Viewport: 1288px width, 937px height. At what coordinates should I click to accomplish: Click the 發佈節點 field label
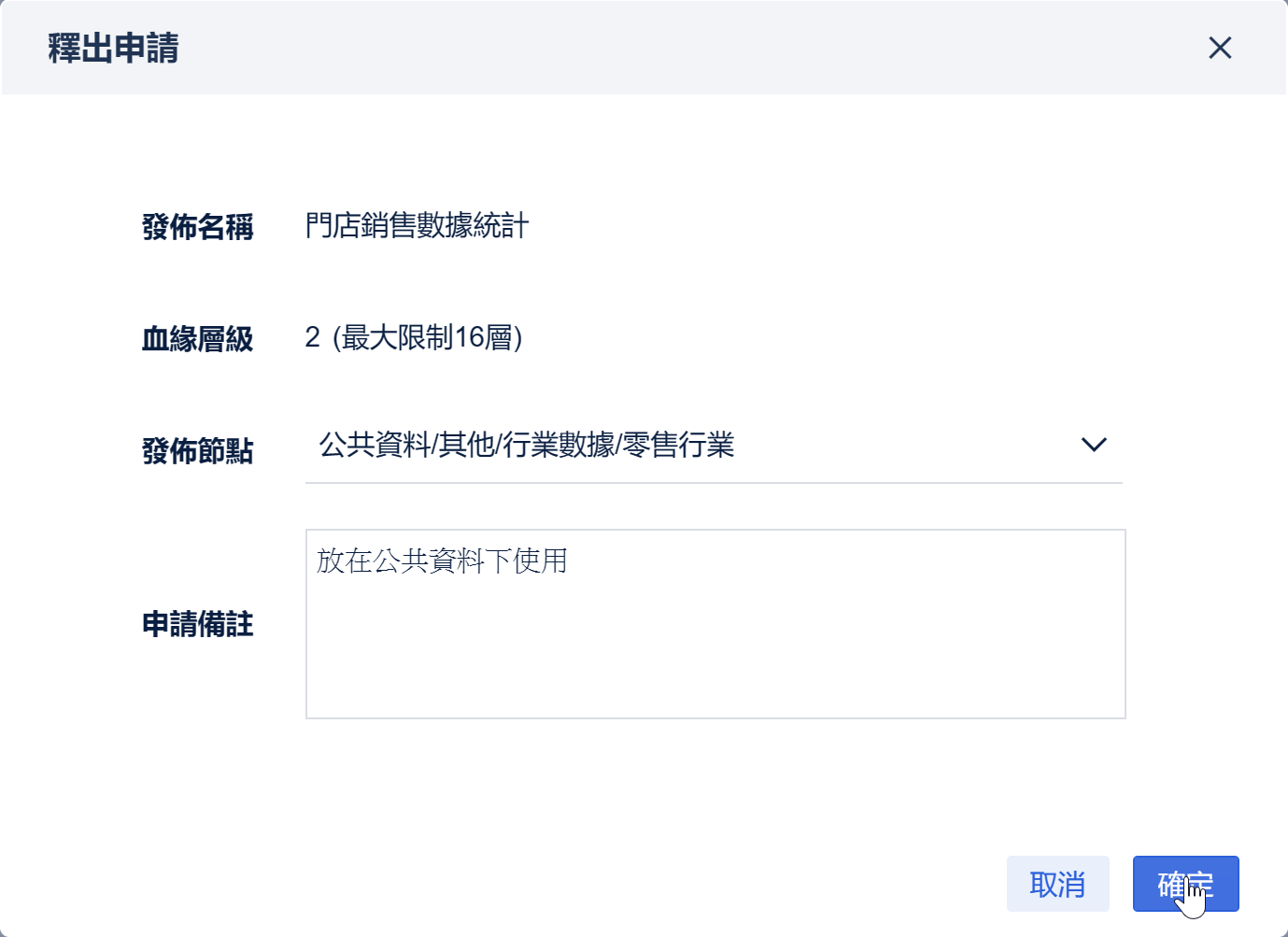(197, 450)
